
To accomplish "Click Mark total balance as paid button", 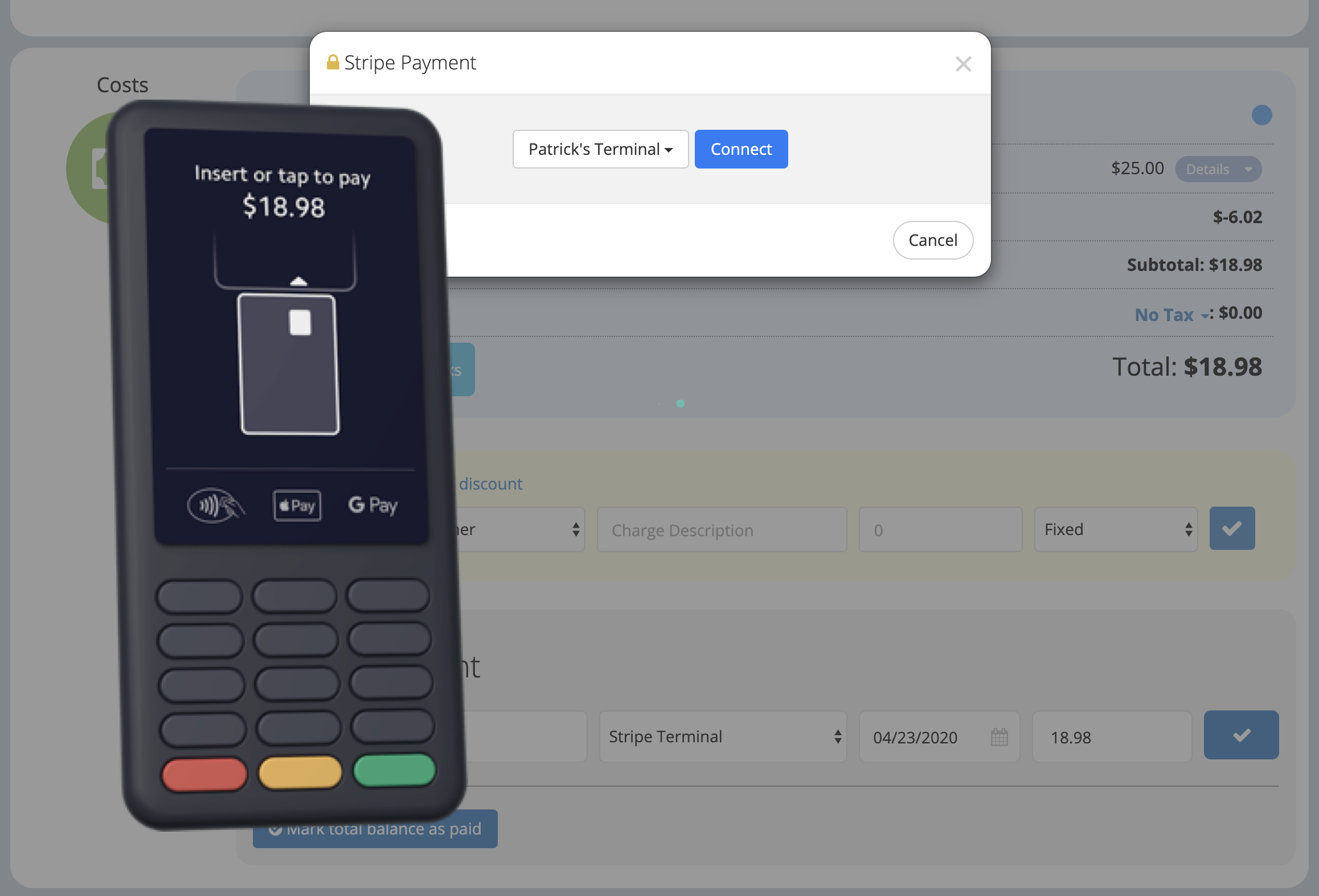I will (x=375, y=829).
